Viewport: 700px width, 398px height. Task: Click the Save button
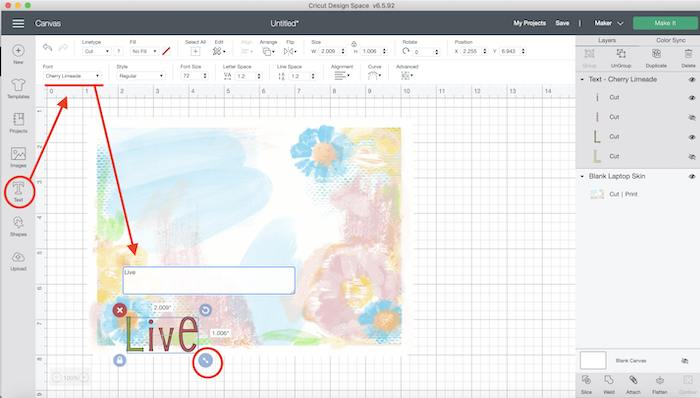tap(562, 23)
